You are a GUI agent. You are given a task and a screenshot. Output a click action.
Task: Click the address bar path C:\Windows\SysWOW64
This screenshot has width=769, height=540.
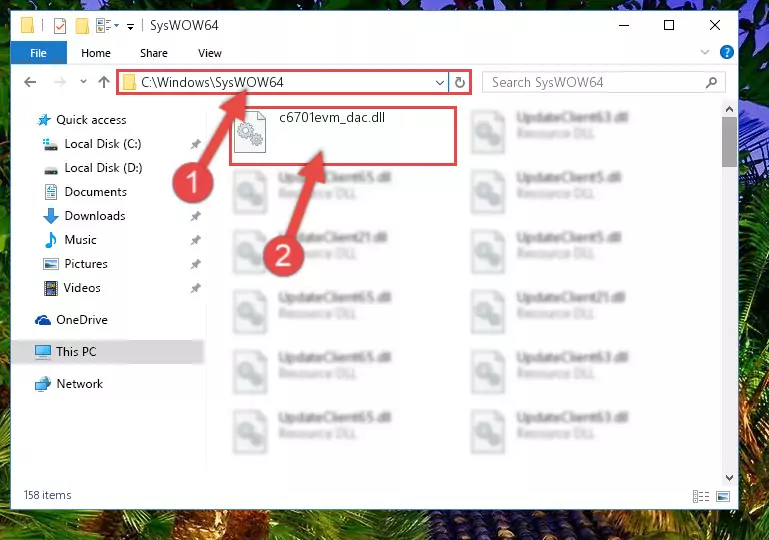click(x=212, y=82)
